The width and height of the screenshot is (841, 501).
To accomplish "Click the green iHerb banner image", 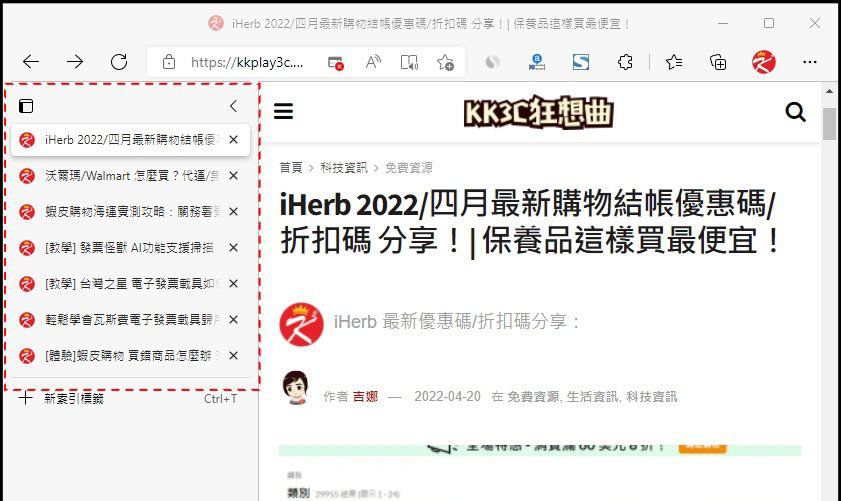I will point(540,450).
